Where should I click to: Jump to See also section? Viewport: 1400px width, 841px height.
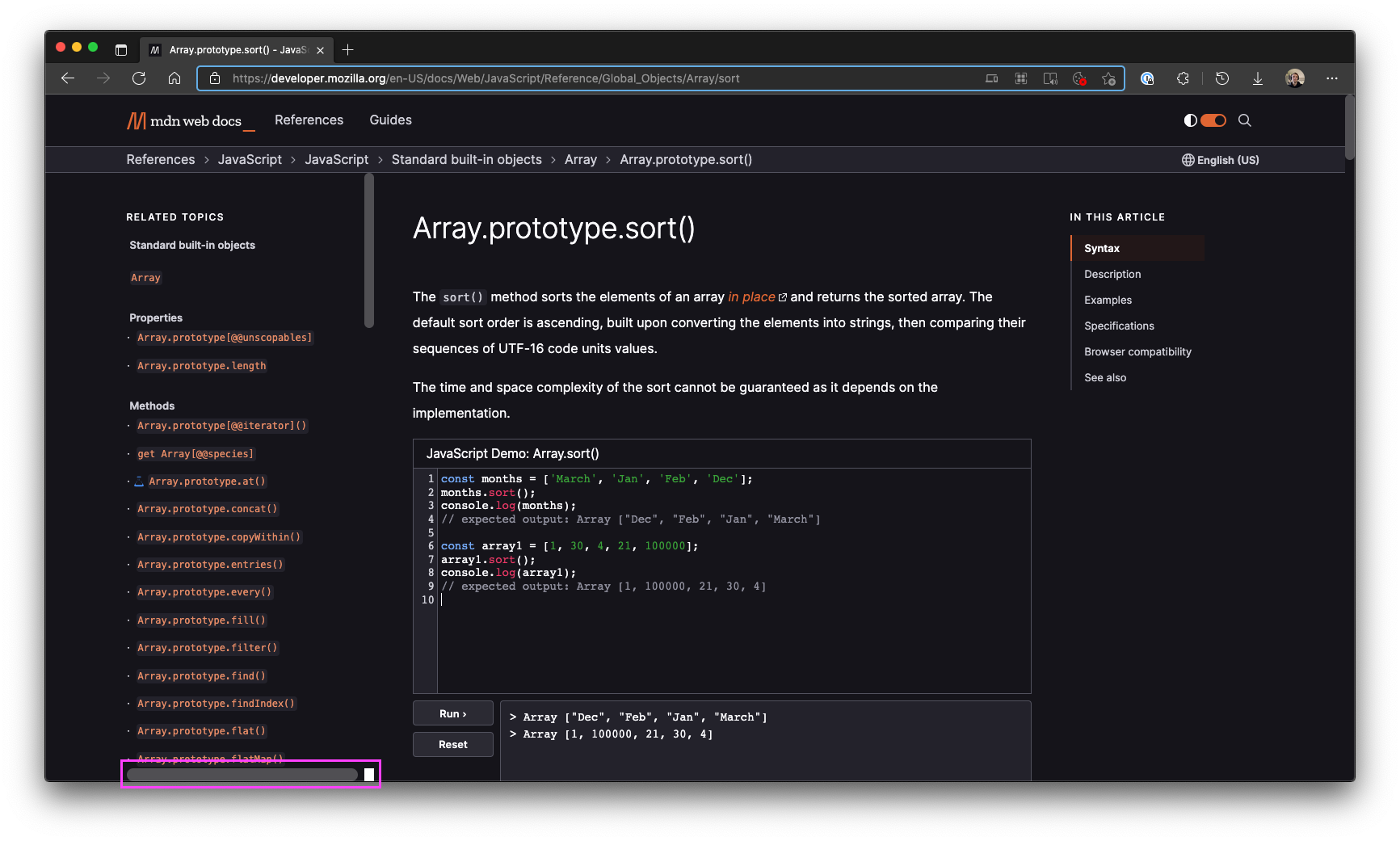(1105, 377)
